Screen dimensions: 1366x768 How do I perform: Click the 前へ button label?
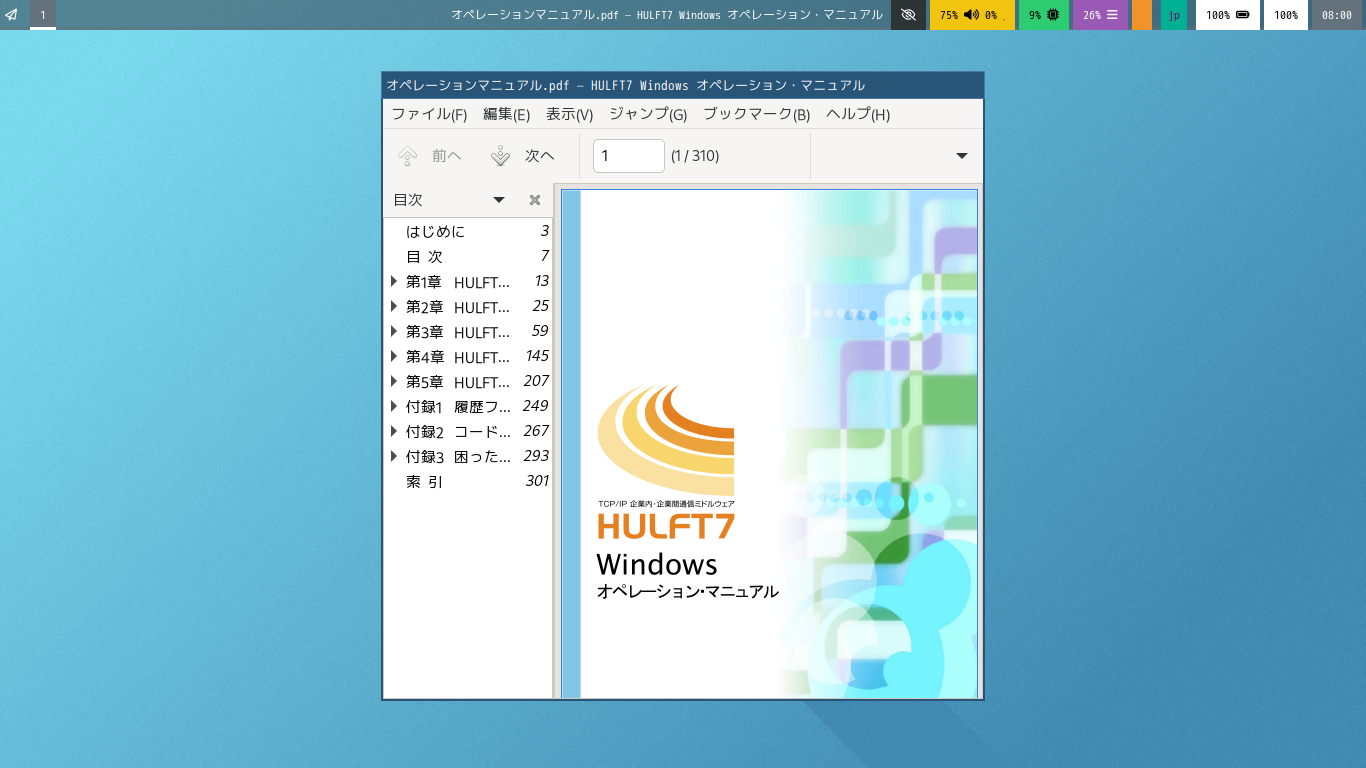click(447, 156)
